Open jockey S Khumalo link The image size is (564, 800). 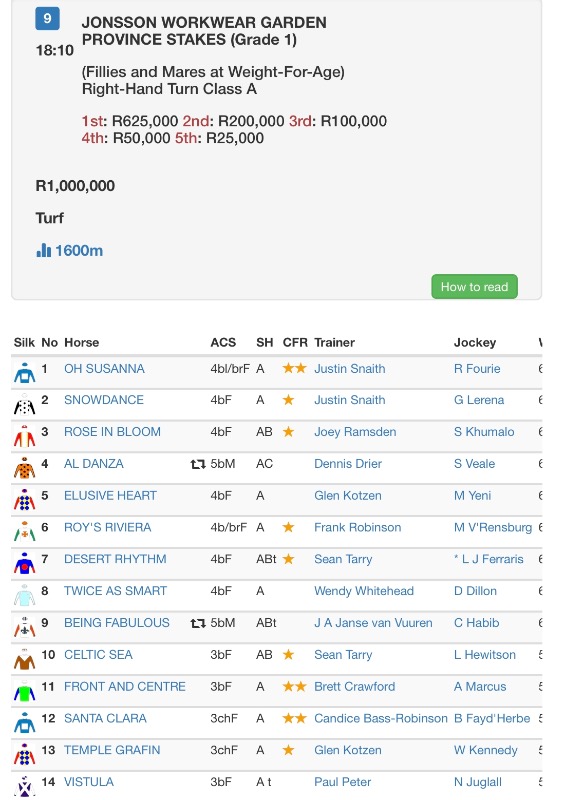[x=484, y=432]
